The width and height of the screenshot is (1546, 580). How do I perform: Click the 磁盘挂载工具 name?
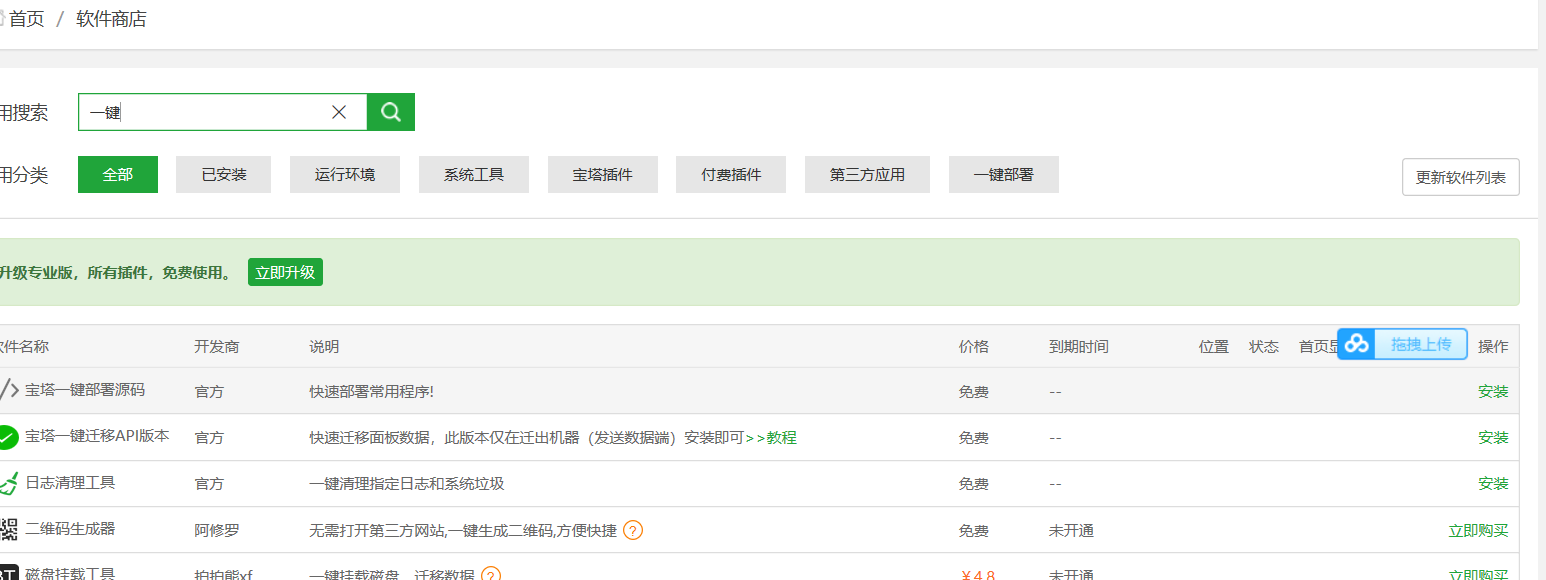(70, 573)
